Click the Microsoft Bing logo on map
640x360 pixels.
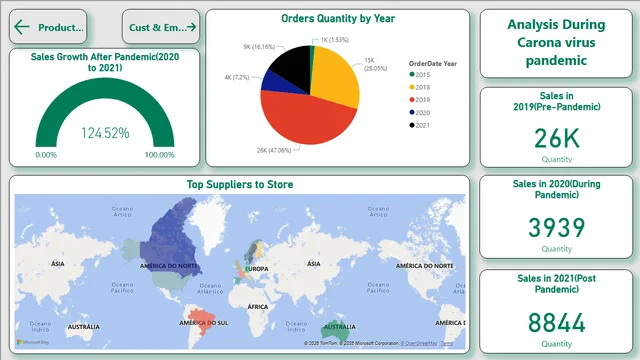pyautogui.click(x=33, y=342)
